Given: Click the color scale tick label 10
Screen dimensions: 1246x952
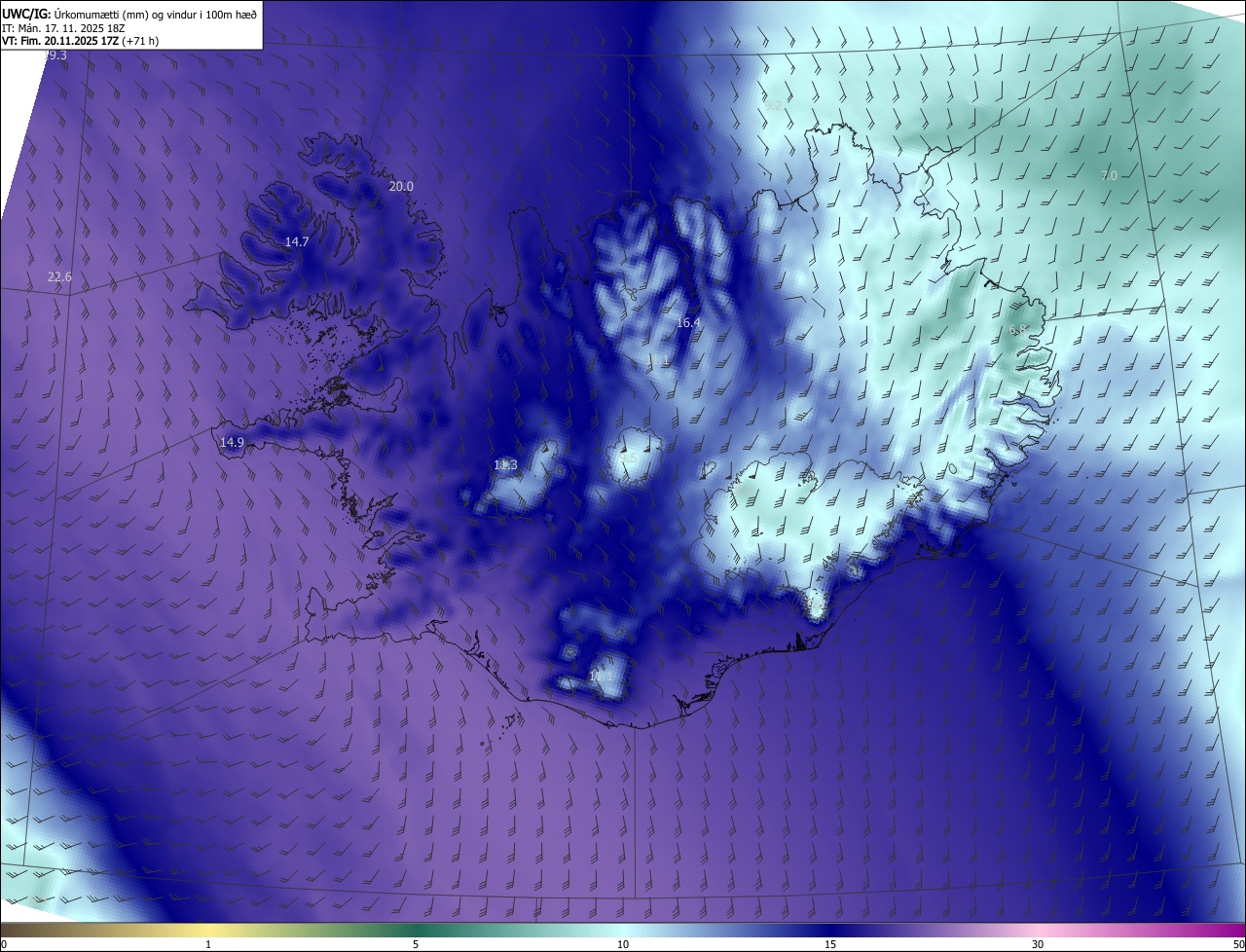Looking at the screenshot, I should 623,944.
